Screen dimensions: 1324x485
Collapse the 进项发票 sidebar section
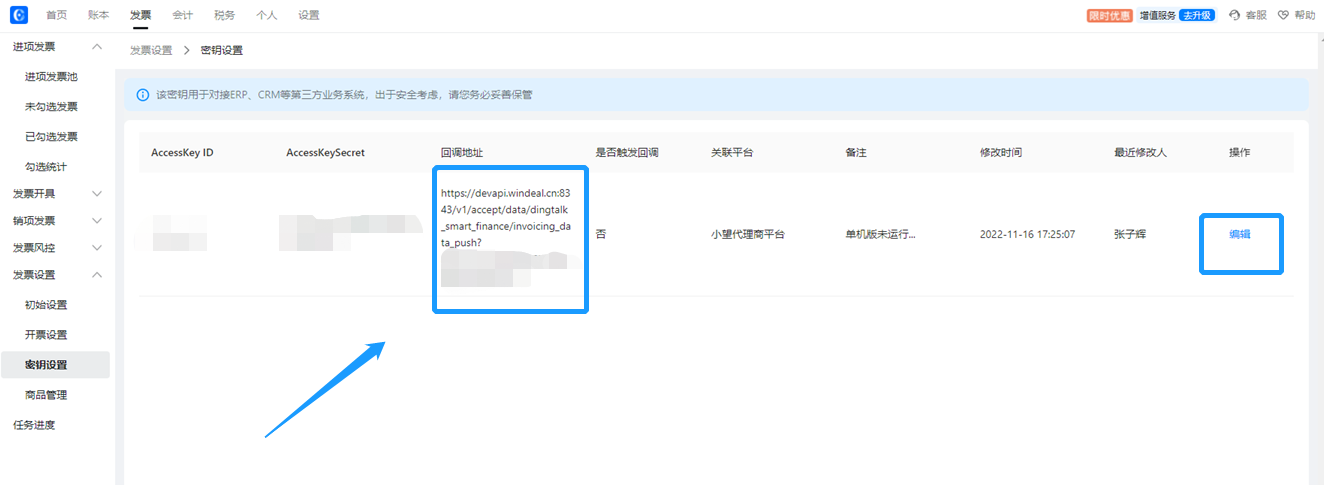coord(97,47)
